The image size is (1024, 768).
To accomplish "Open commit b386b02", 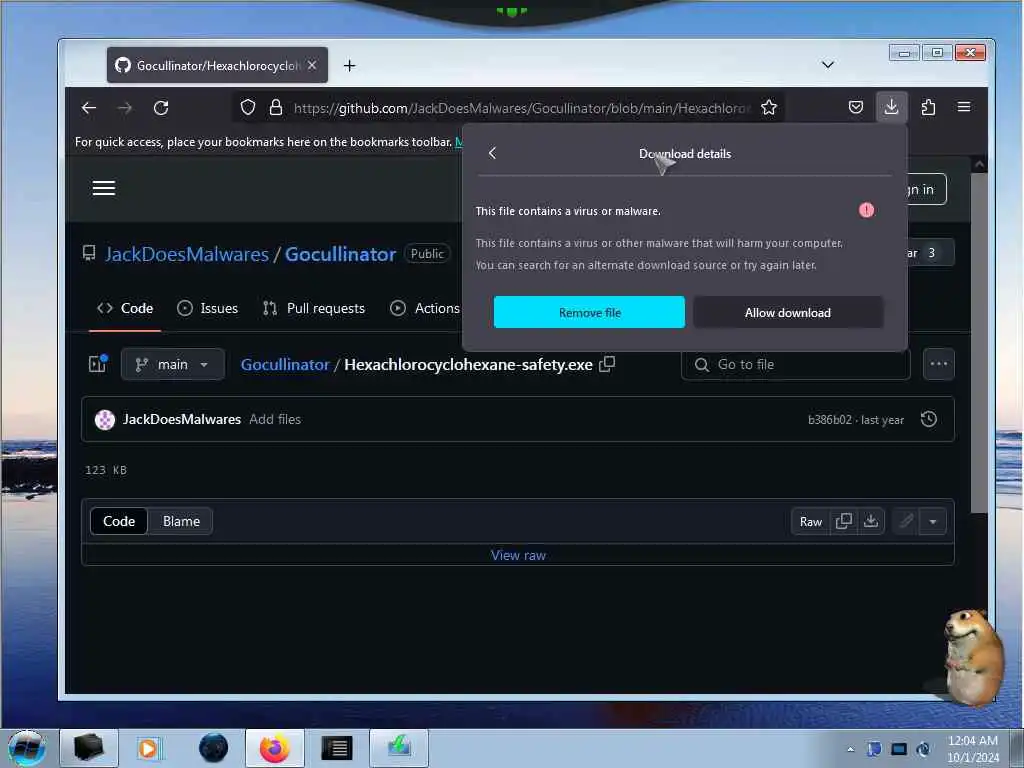I will click(829, 420).
